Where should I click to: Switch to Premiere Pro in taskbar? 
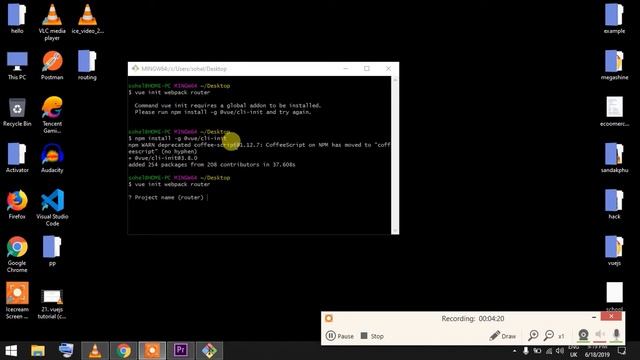coord(180,351)
